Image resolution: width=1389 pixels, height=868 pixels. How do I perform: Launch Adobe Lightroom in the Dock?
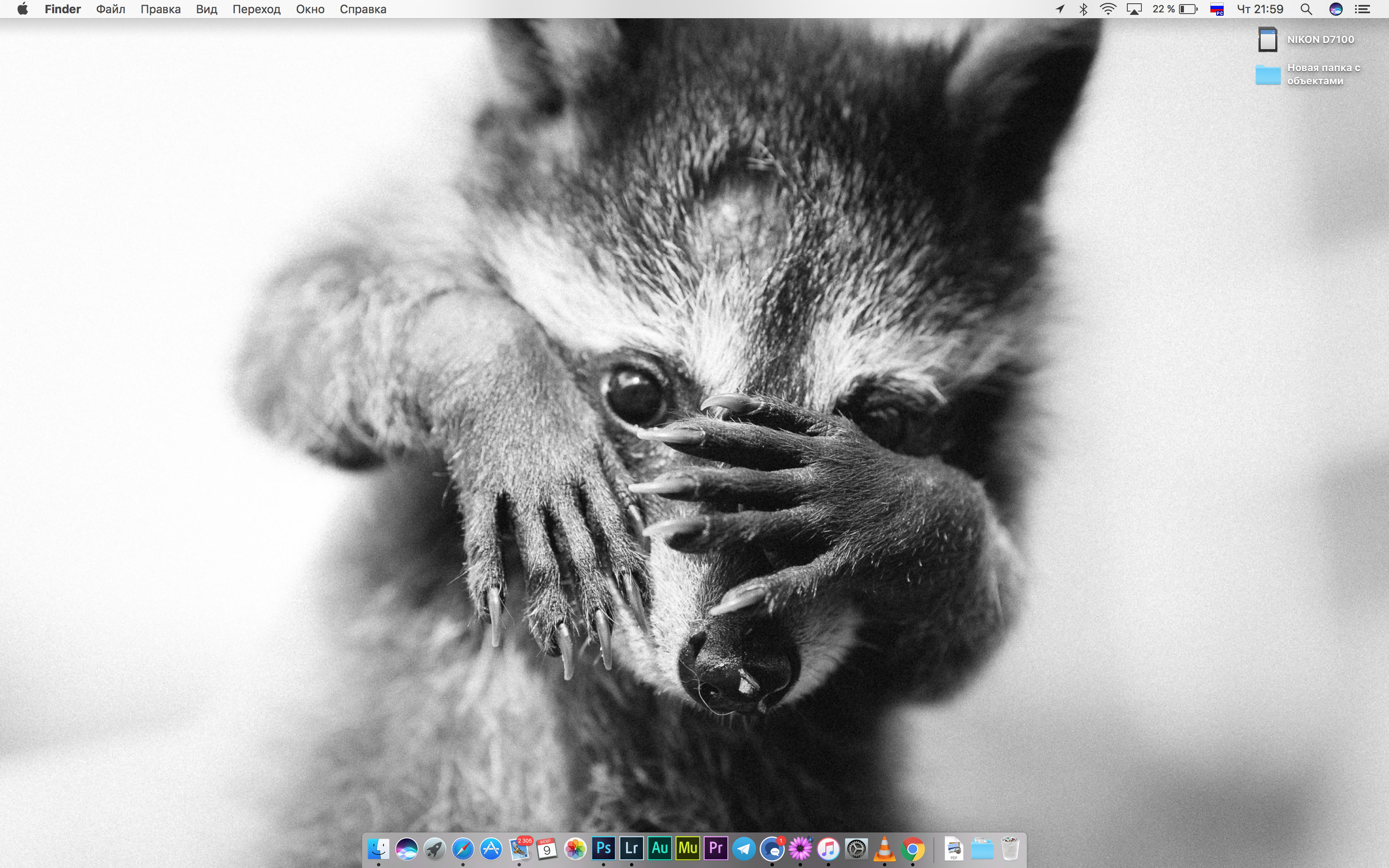pyautogui.click(x=631, y=848)
